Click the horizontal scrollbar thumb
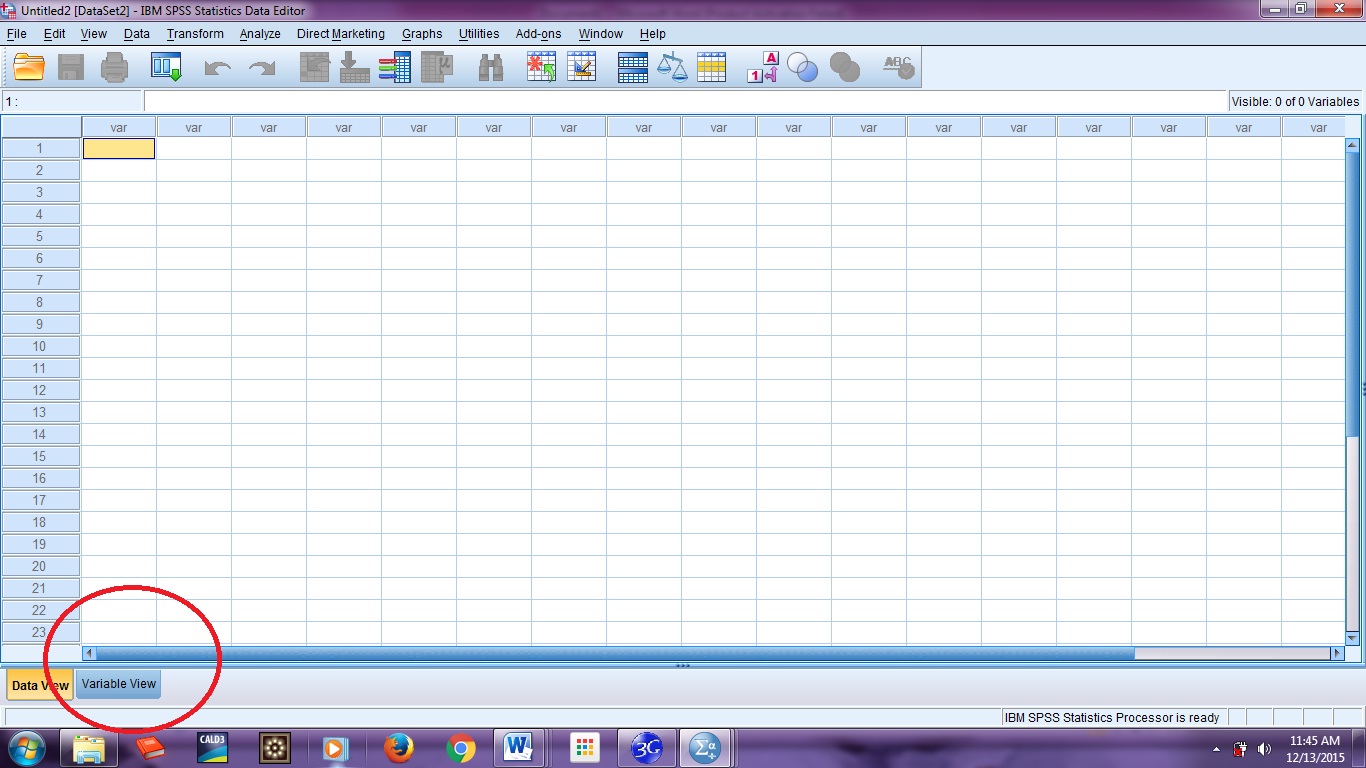The height and width of the screenshot is (768, 1366). coord(616,653)
